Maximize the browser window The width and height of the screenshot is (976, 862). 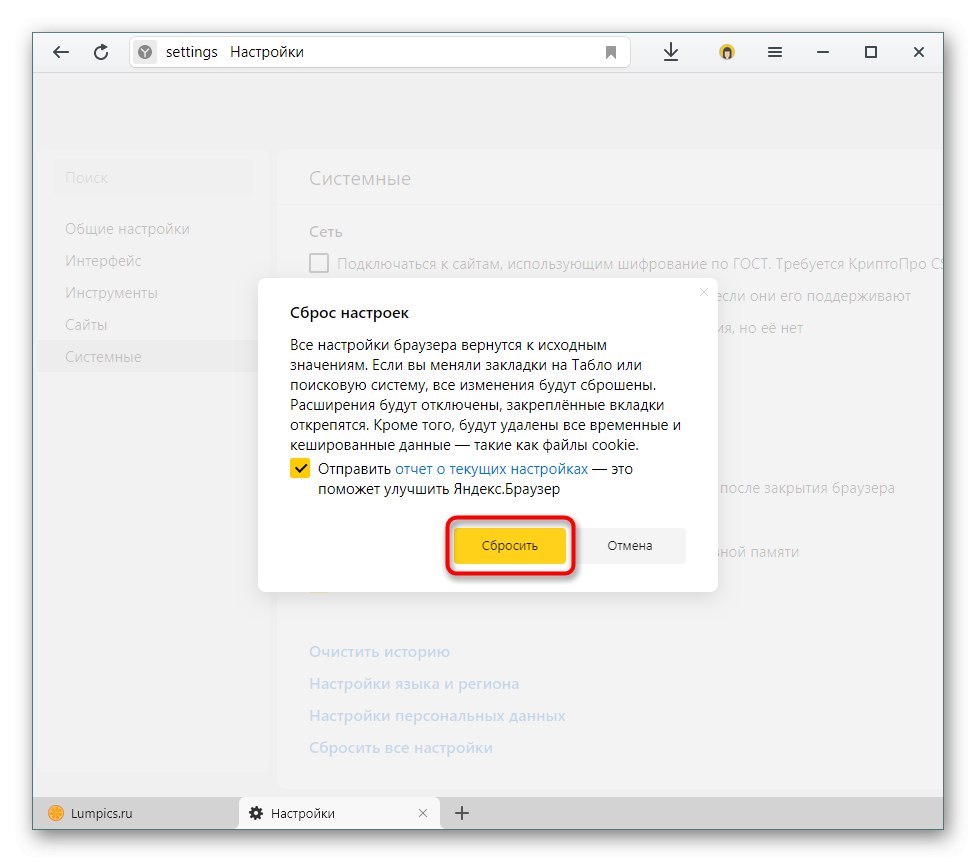tap(871, 52)
